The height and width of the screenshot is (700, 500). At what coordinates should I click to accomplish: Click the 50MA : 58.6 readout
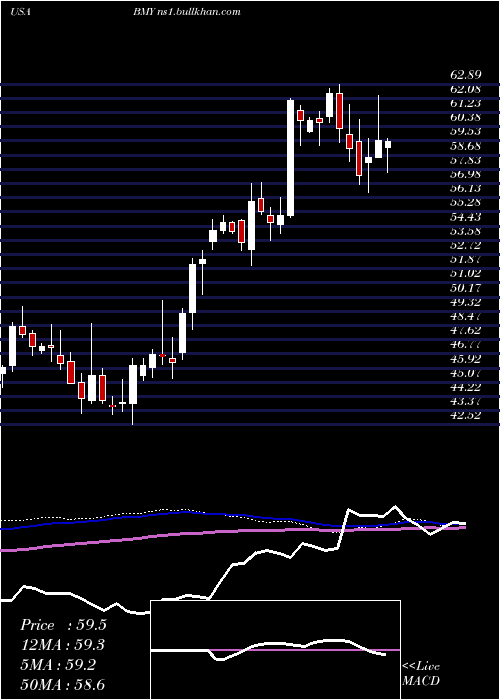pyautogui.click(x=63, y=684)
